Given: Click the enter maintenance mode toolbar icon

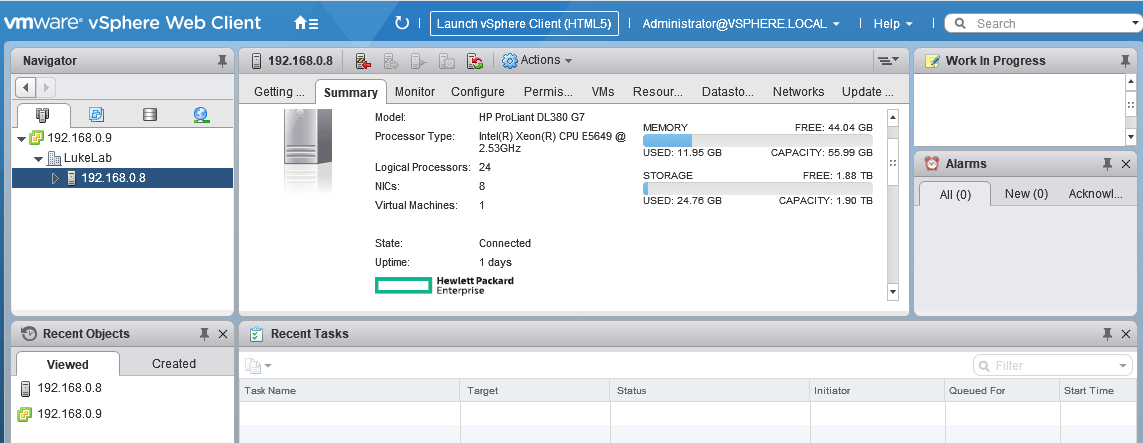Looking at the screenshot, I should [x=362, y=61].
